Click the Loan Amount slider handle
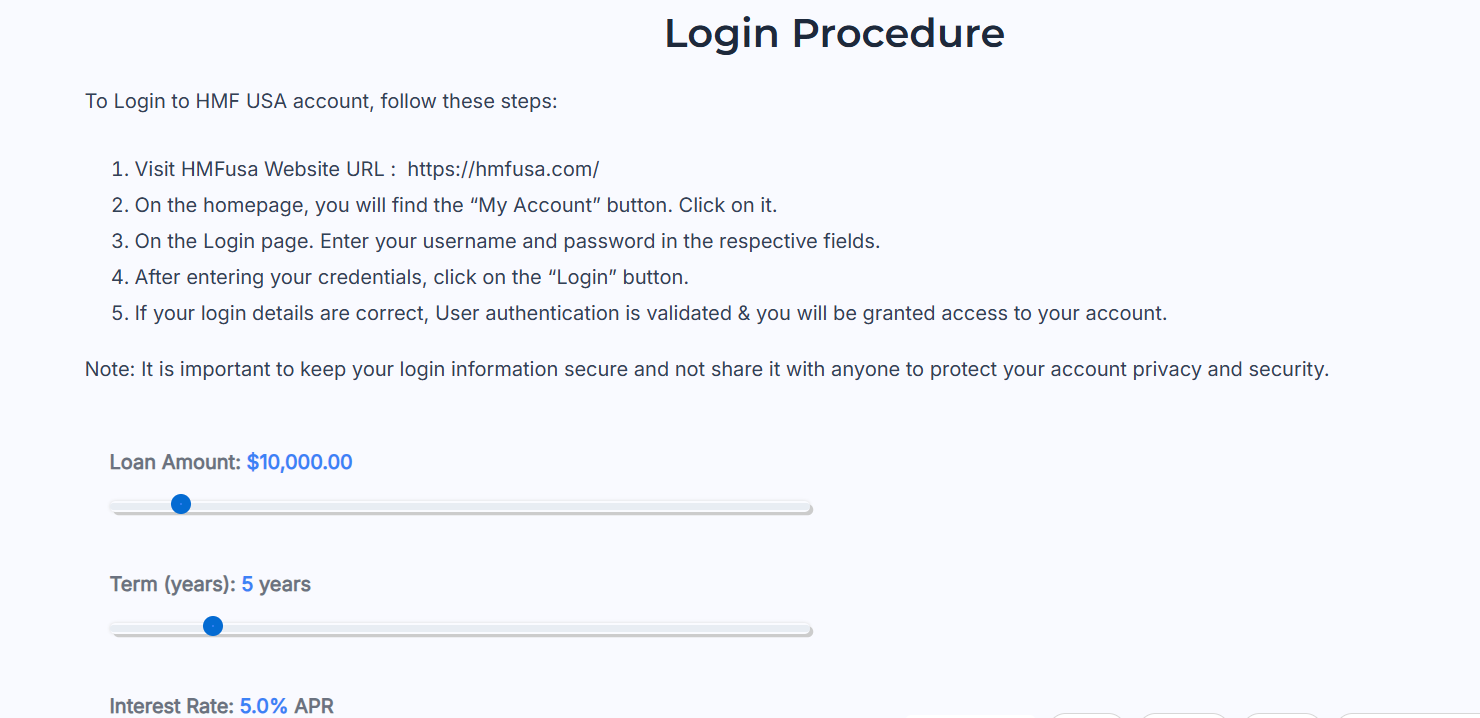 tap(181, 504)
